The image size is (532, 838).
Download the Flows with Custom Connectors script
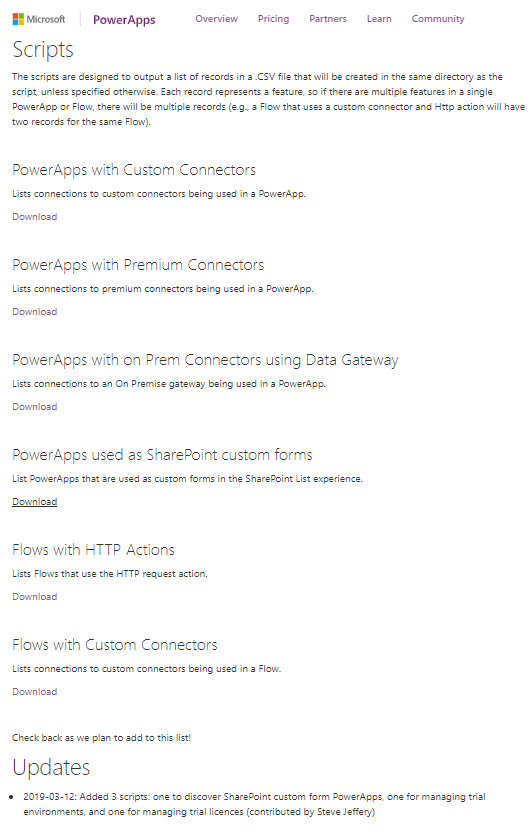(35, 692)
